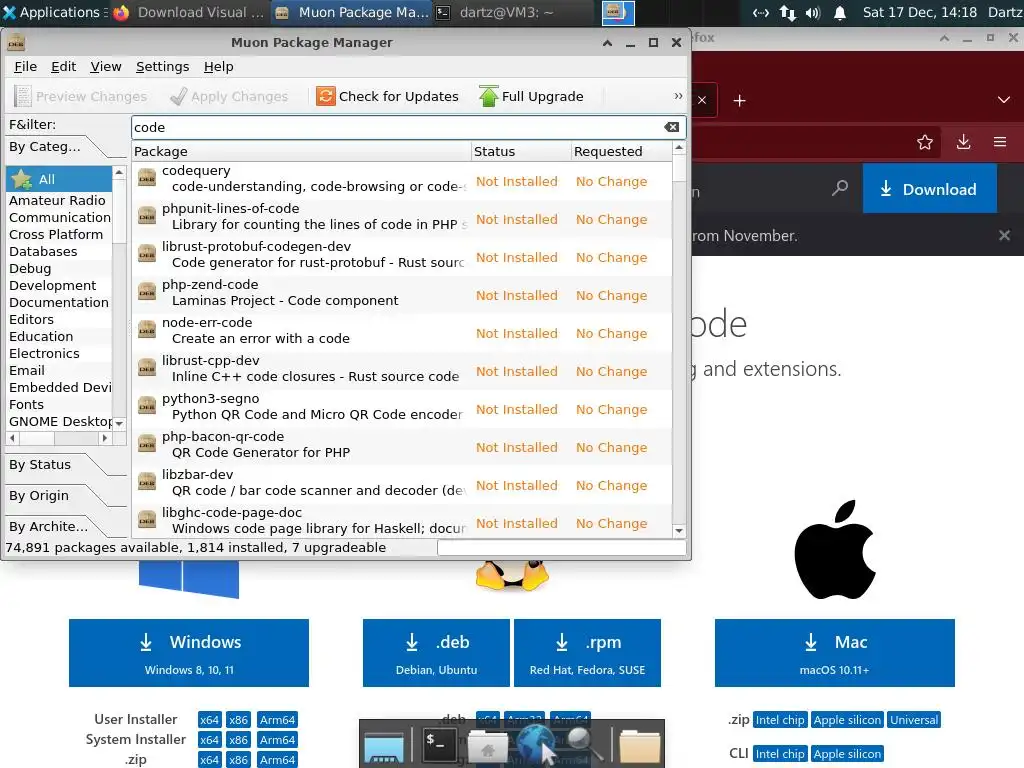
Task: Click the php-zend-code package icon
Action: pyautogui.click(x=147, y=291)
